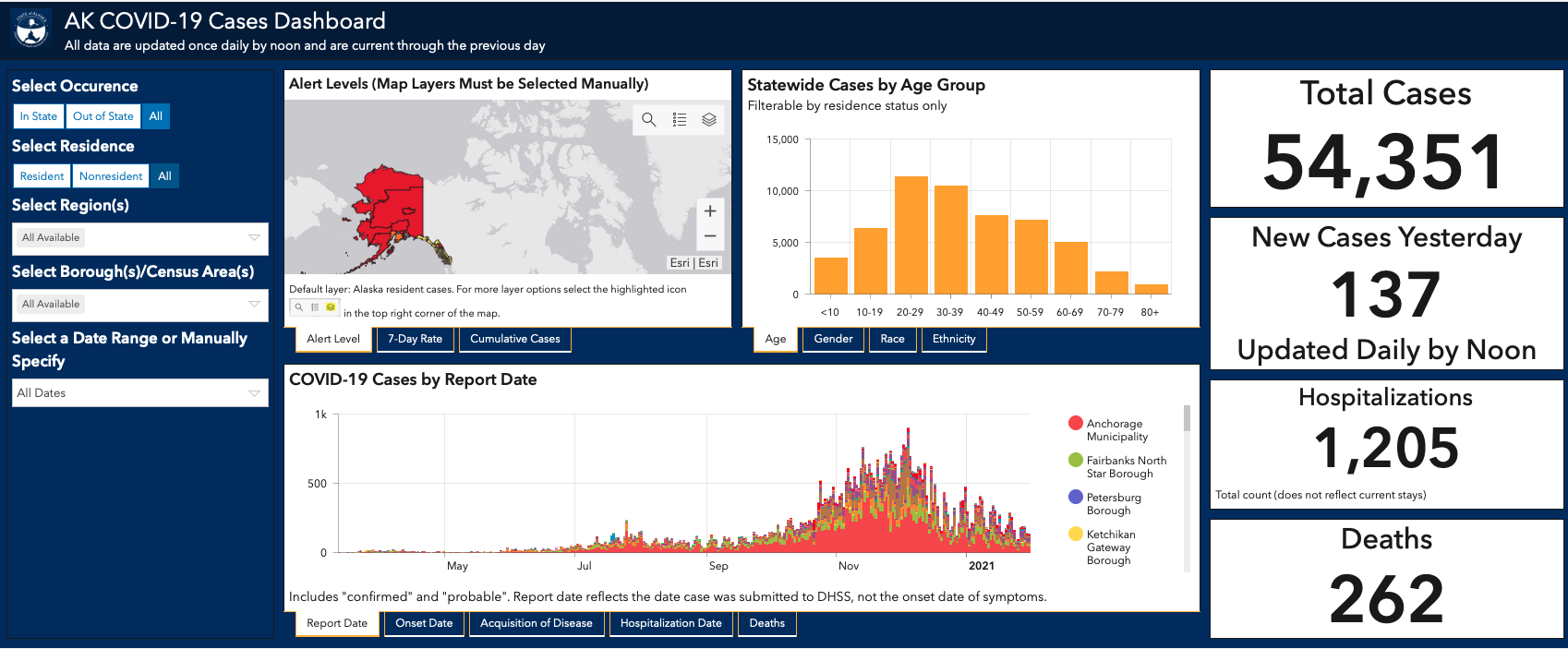Zoom out on the map with minus
1568x649 pixels.
coord(710,236)
